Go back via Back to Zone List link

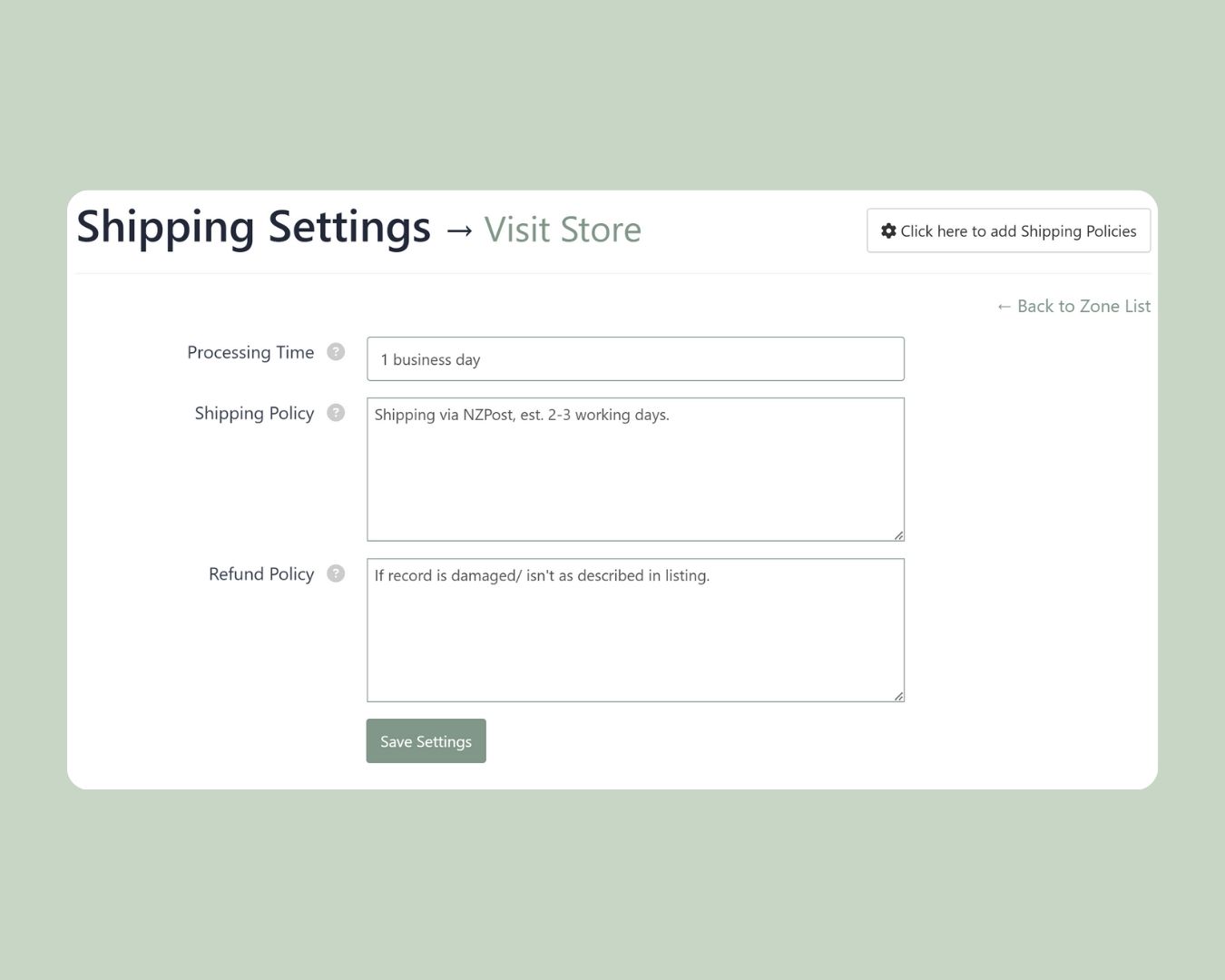tap(1073, 306)
